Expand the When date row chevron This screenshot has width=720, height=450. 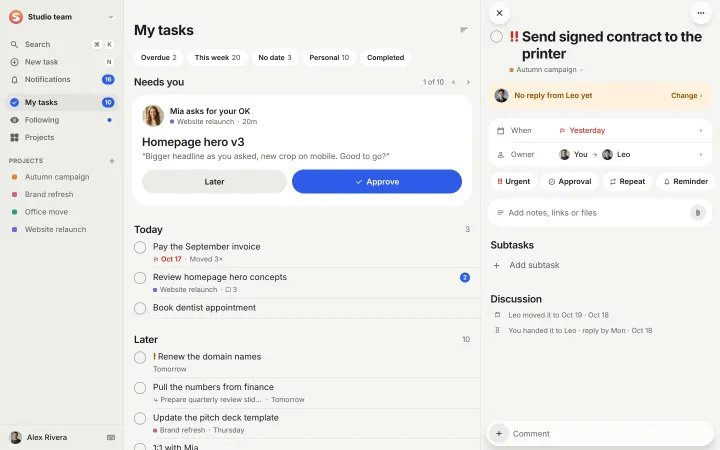pyautogui.click(x=701, y=131)
